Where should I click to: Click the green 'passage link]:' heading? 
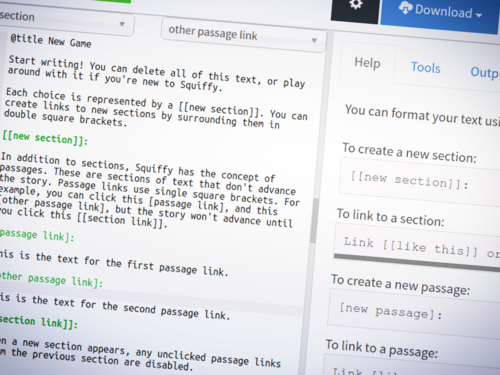tap(37, 235)
